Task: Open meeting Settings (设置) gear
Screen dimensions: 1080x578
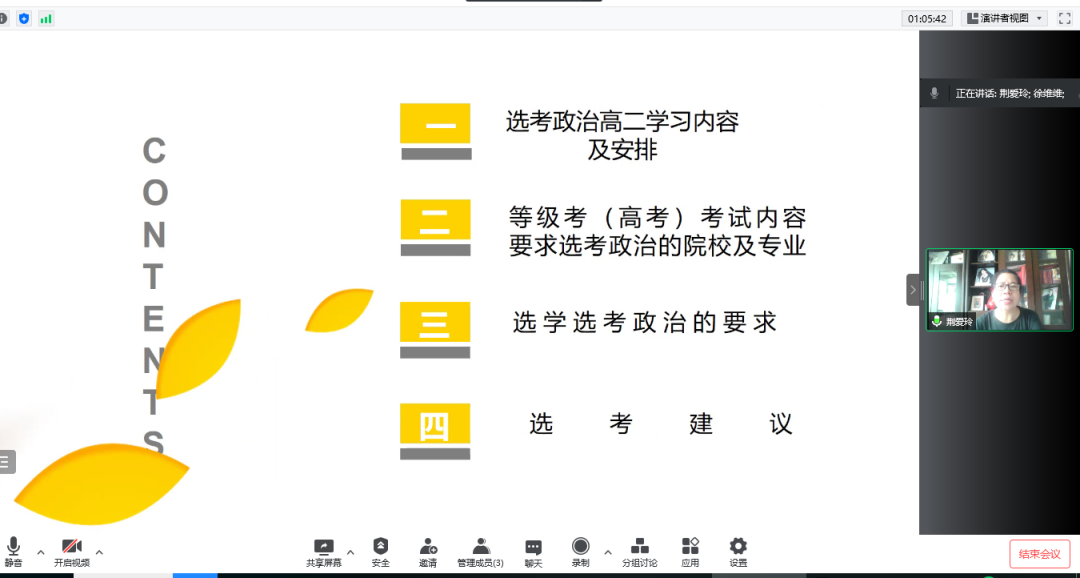Action: pos(738,551)
